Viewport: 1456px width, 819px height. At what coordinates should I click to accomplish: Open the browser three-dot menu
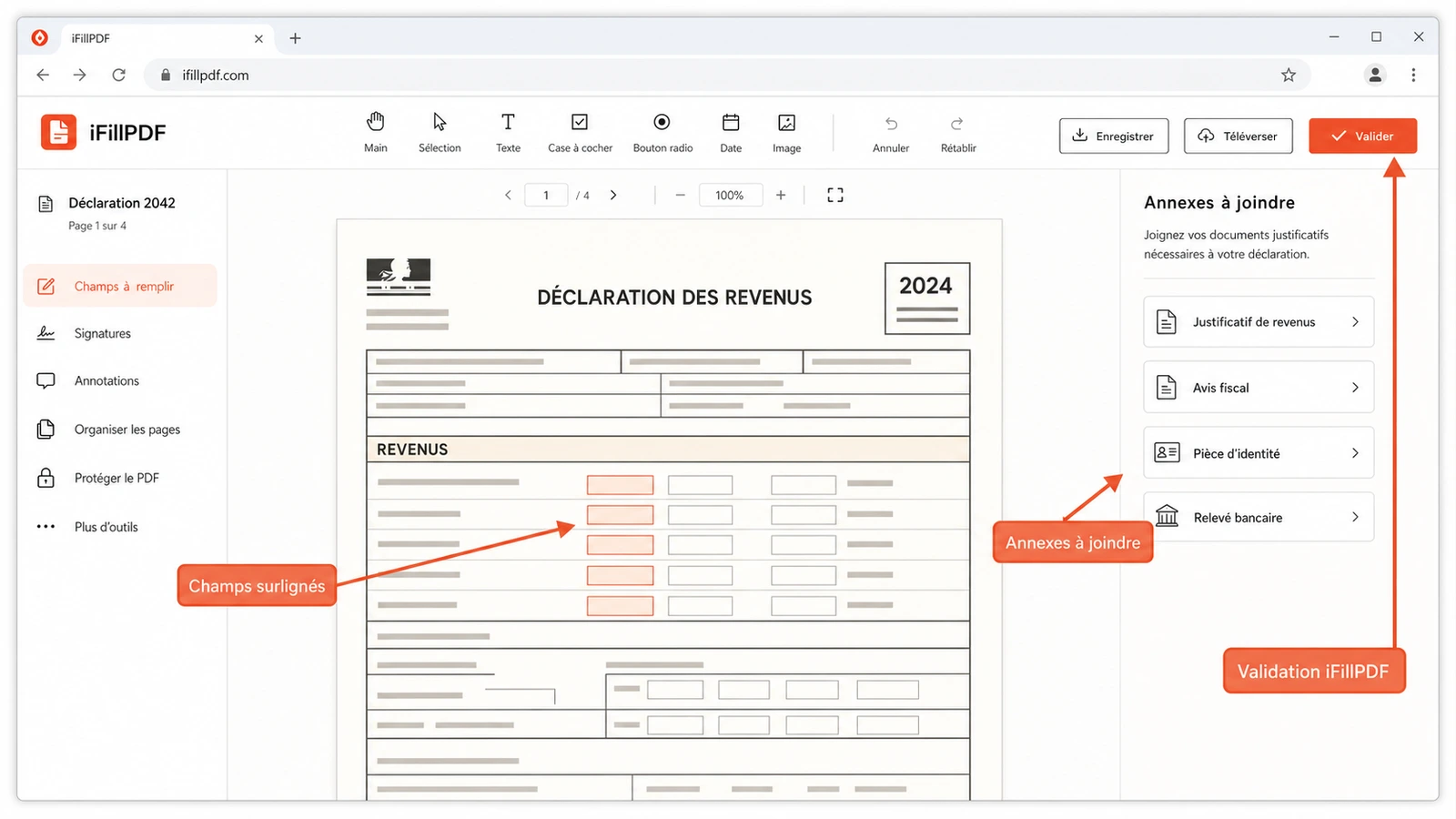(x=1413, y=75)
